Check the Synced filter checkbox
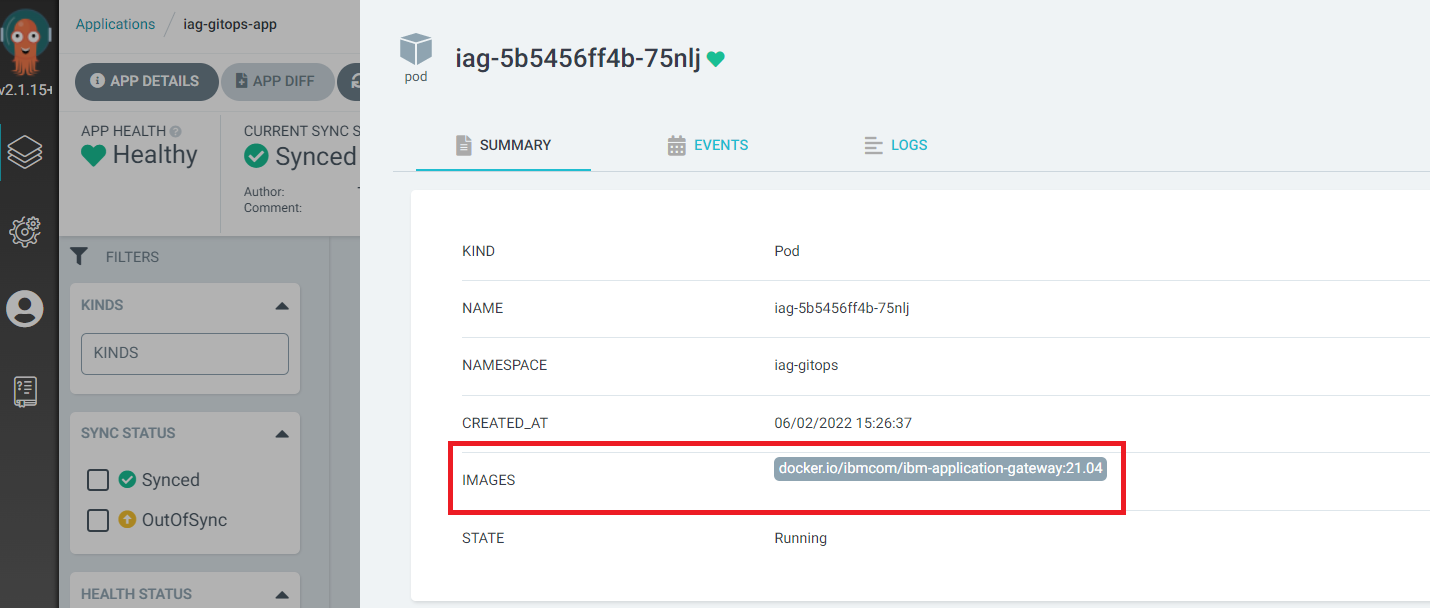 [98, 480]
